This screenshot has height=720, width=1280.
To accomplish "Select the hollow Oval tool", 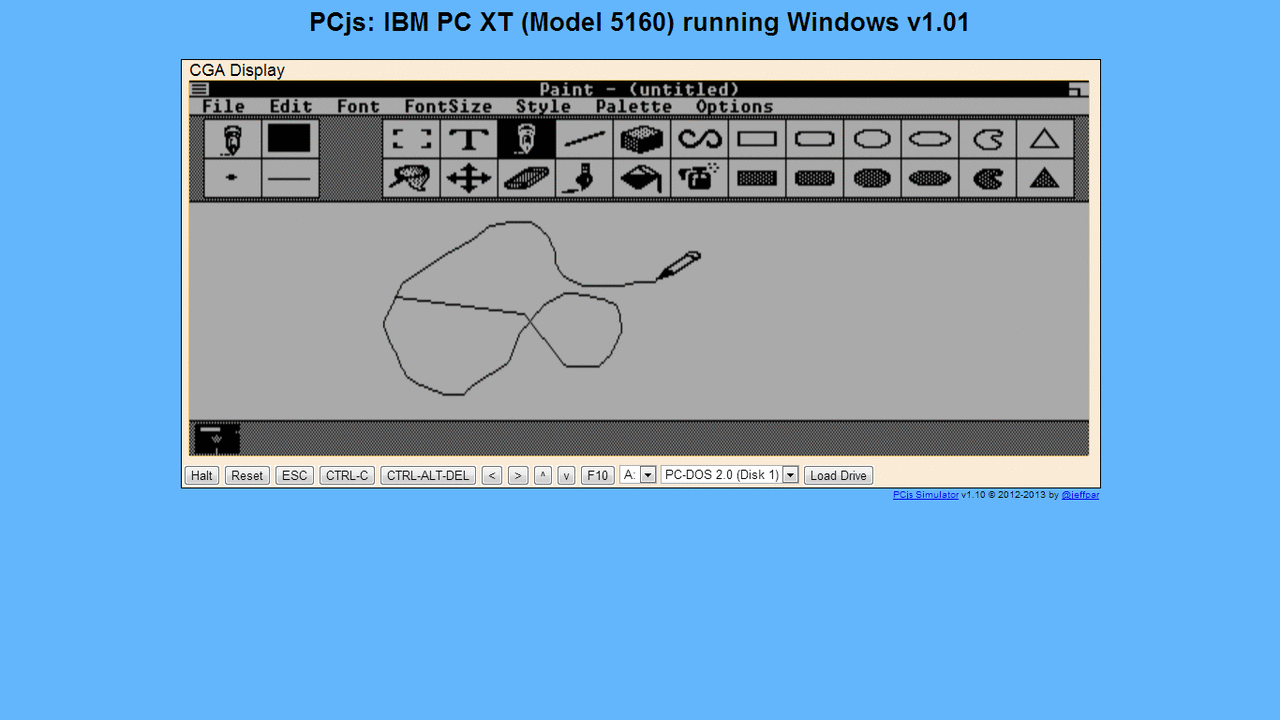I will tap(929, 139).
